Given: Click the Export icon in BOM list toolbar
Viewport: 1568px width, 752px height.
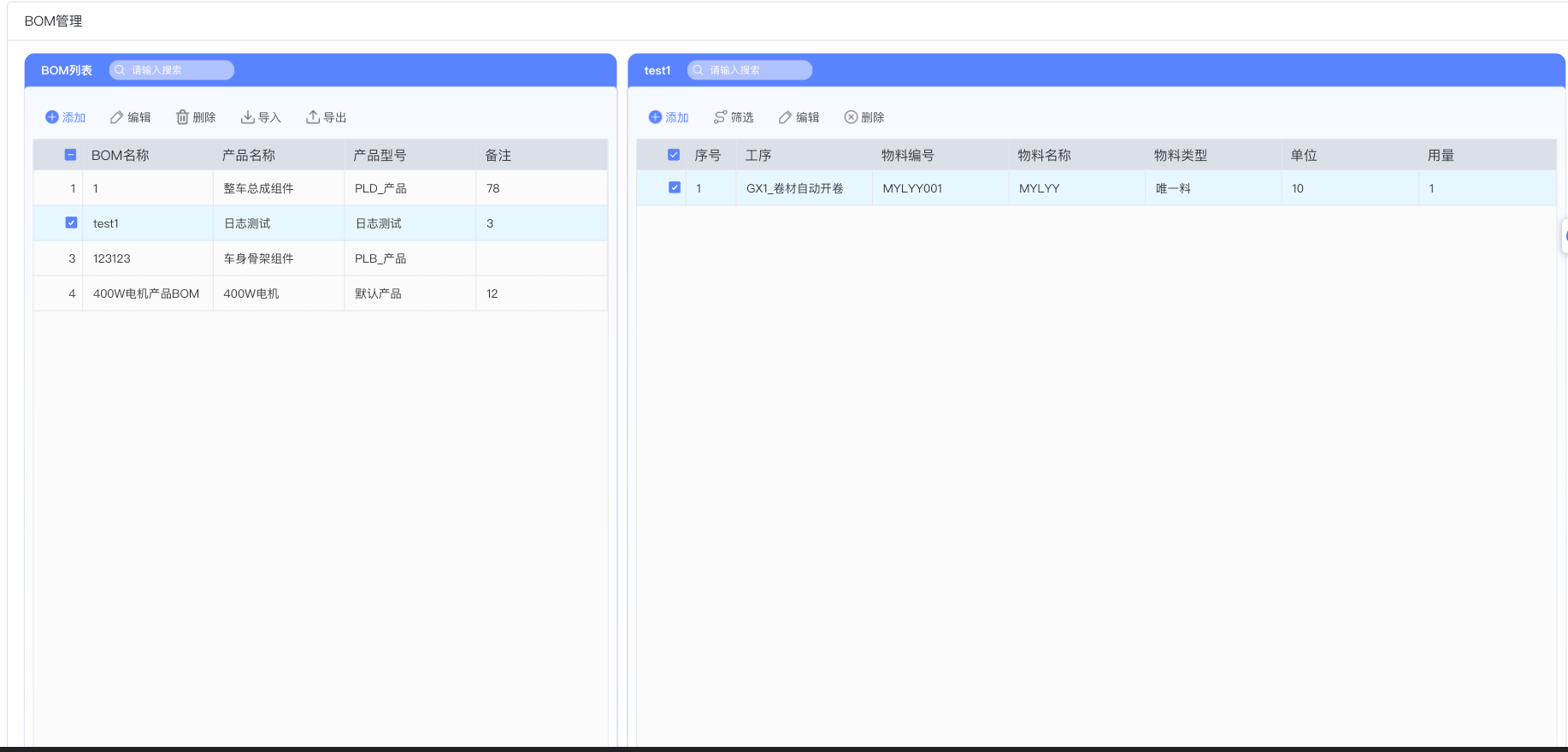Looking at the screenshot, I should pyautogui.click(x=313, y=117).
